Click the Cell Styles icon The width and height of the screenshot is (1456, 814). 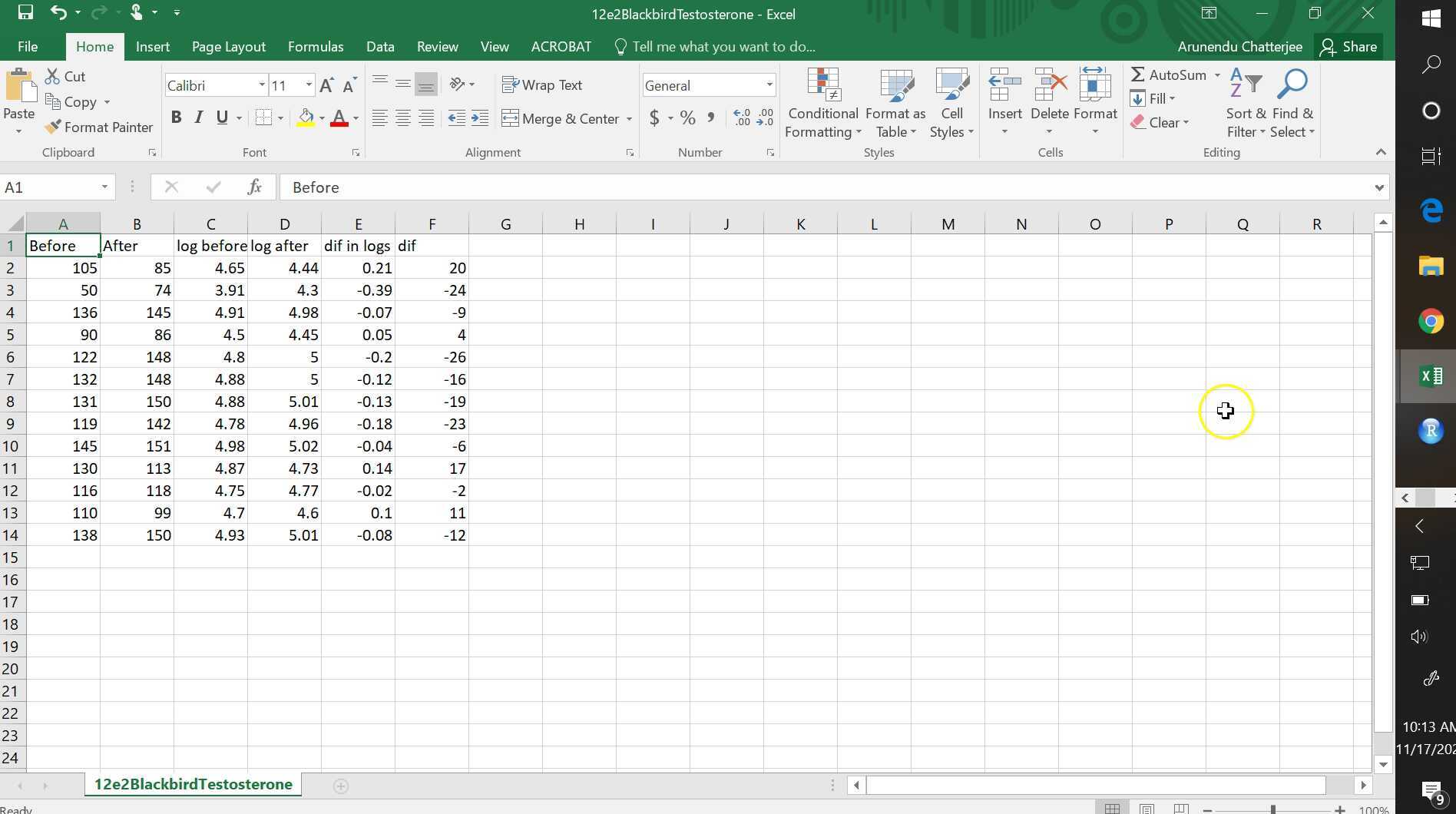(951, 104)
